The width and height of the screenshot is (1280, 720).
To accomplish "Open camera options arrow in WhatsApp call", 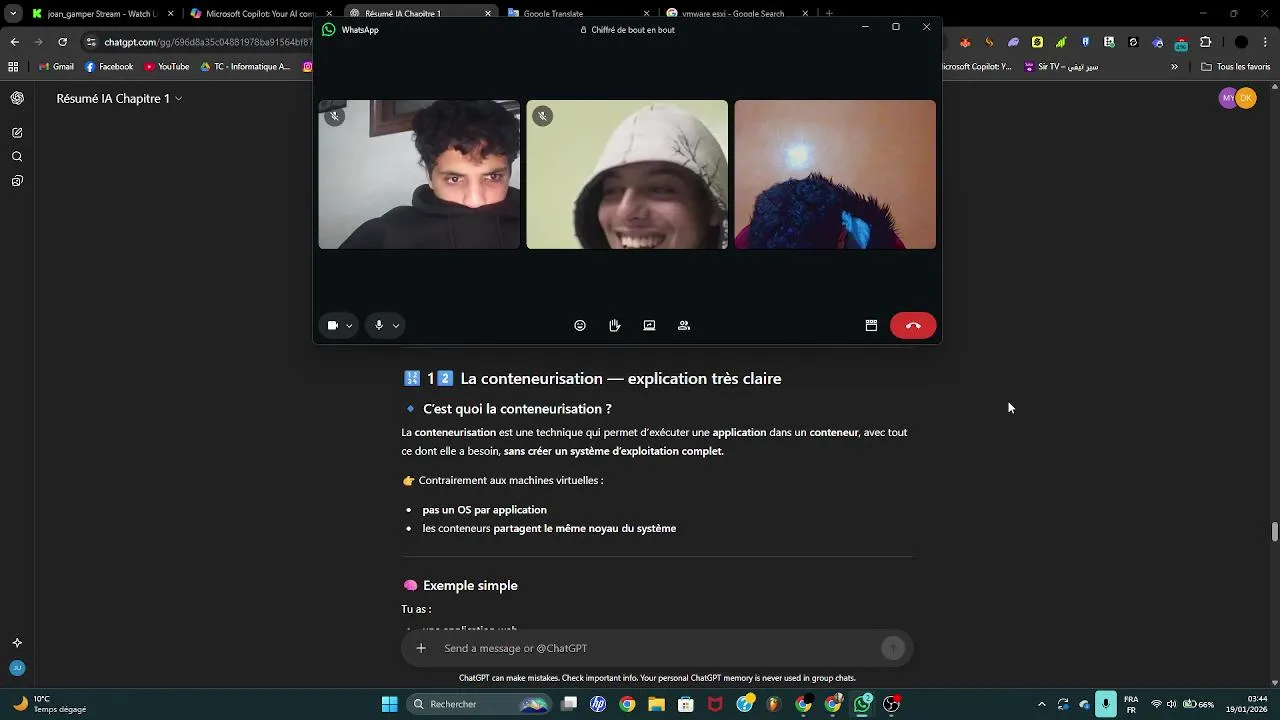I will coord(349,326).
